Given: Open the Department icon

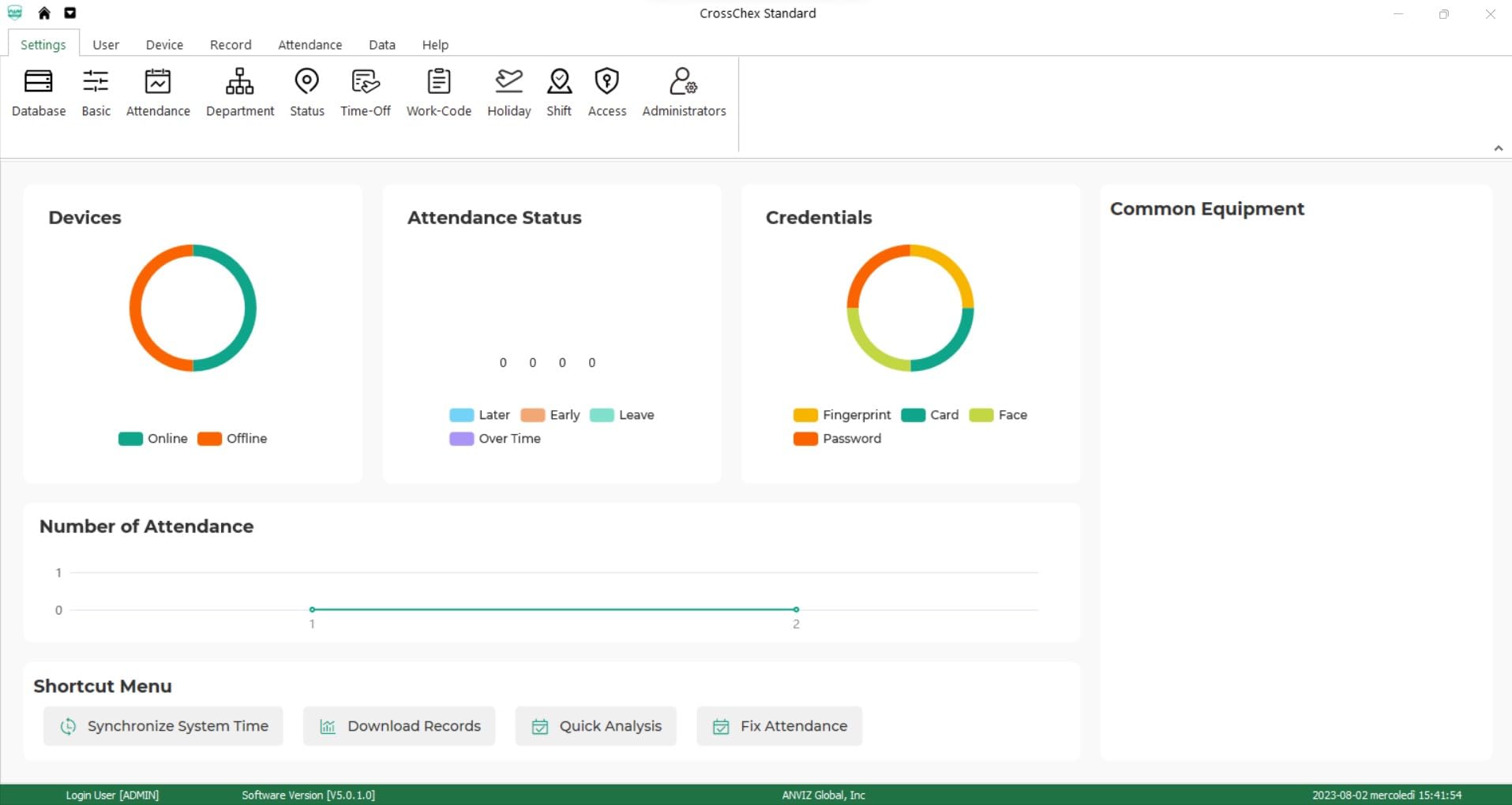Looking at the screenshot, I should [x=240, y=93].
